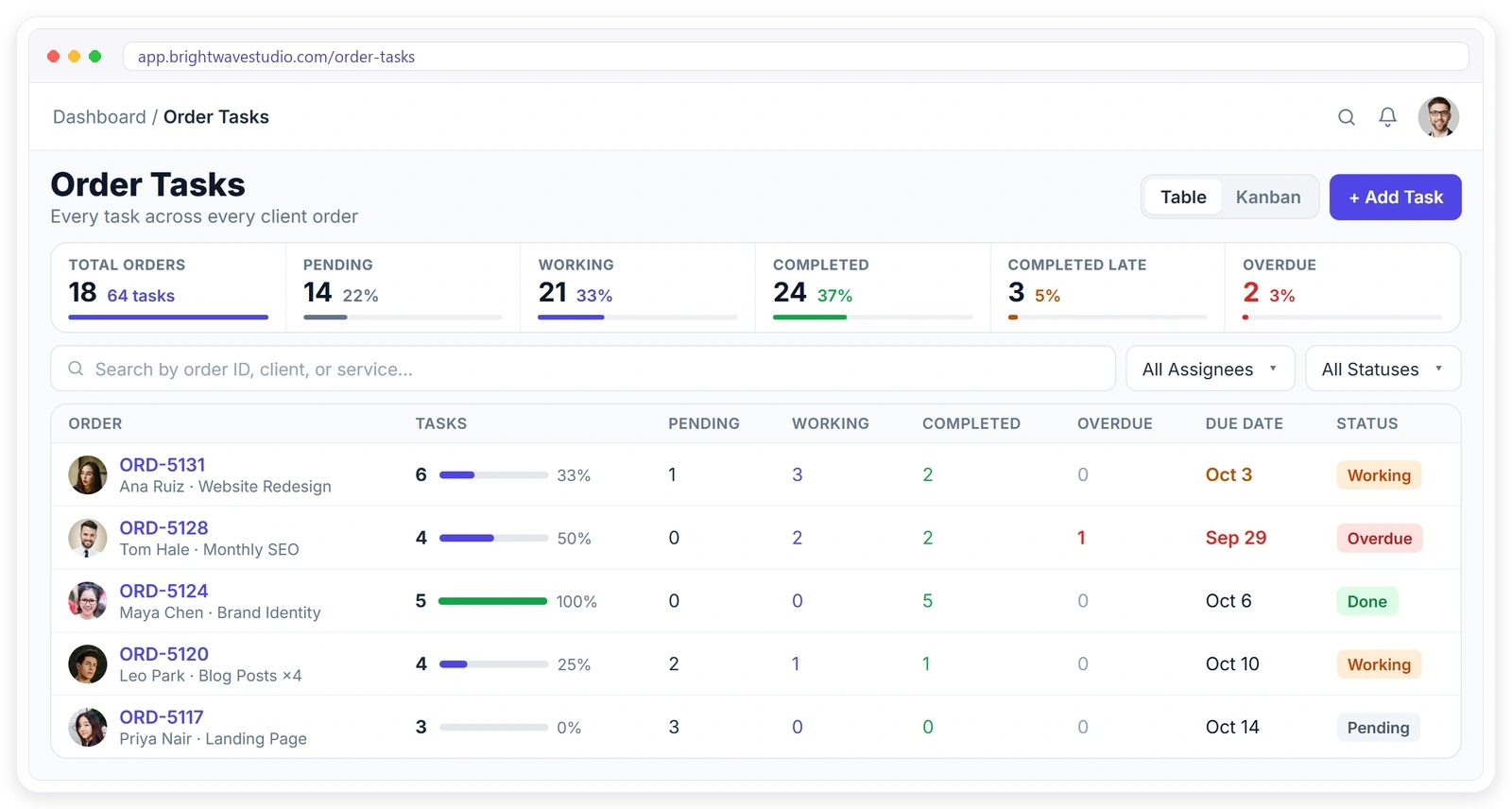The image size is (1512, 809).
Task: Open order ORD-5128 link
Action: point(163,528)
